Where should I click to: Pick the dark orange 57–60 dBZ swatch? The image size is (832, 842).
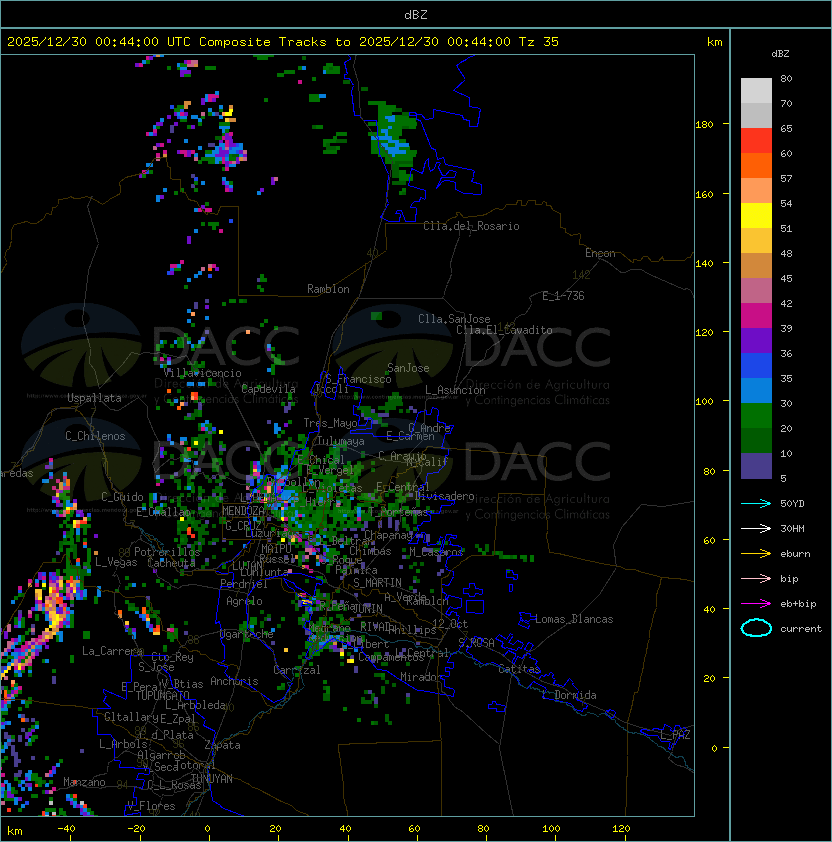pyautogui.click(x=756, y=165)
